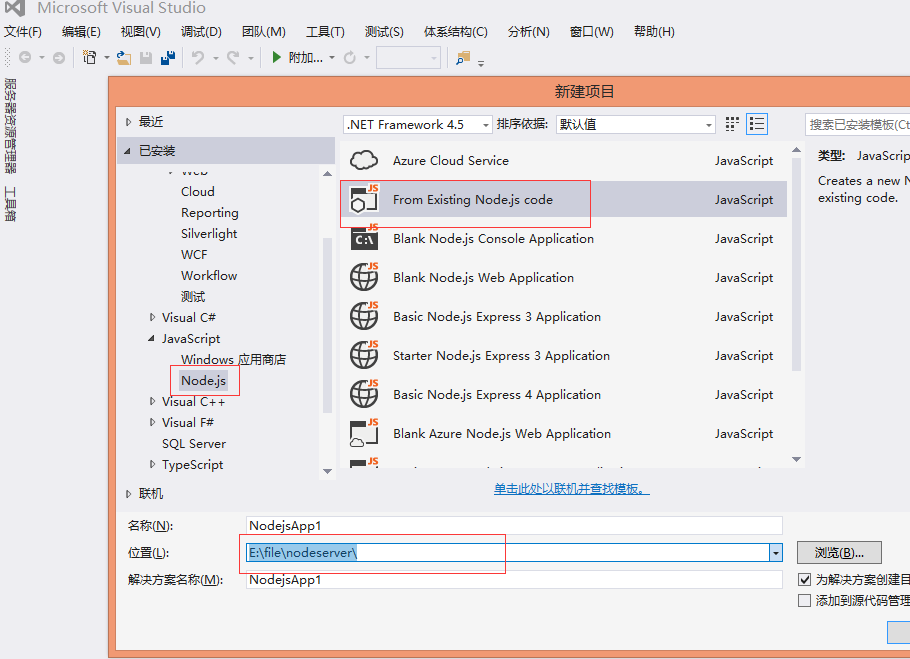Expand the Visual C++ tree node

click(152, 401)
